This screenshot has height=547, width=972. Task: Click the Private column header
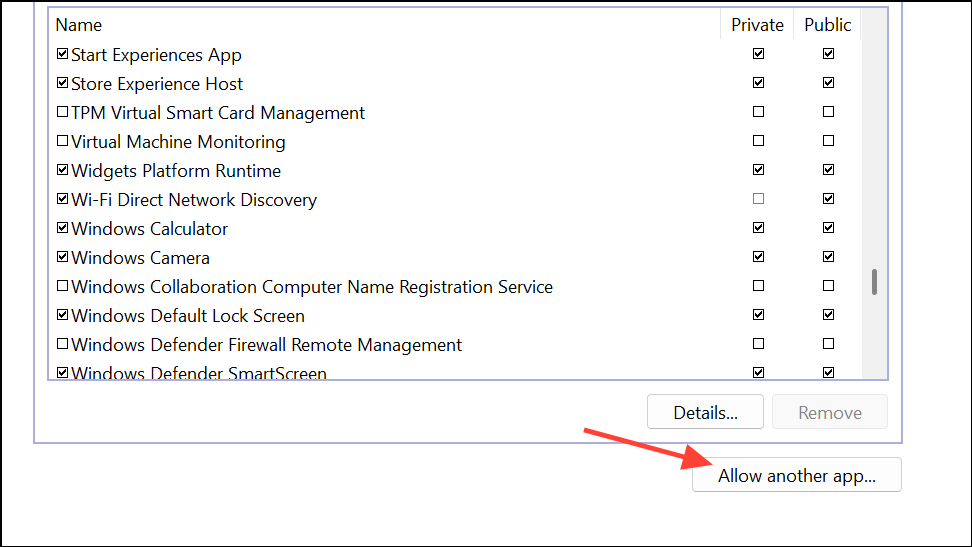[x=757, y=24]
